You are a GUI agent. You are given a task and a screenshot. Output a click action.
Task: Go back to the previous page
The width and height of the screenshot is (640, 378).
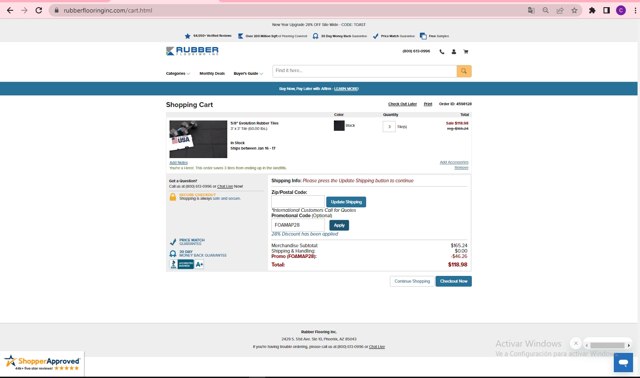(10, 10)
